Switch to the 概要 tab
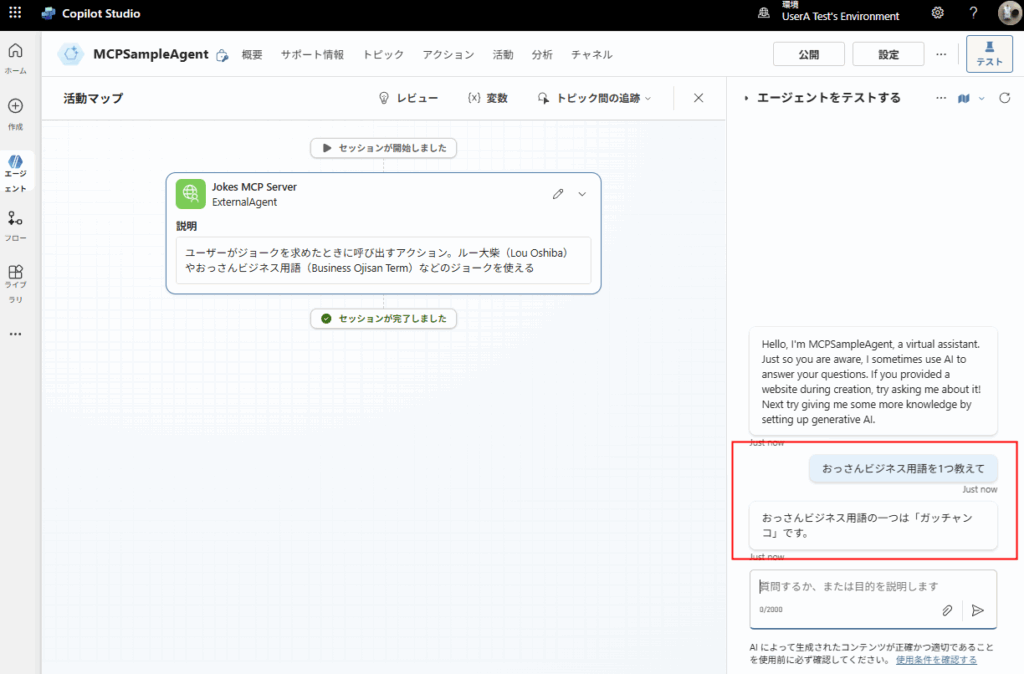The height and width of the screenshot is (674, 1024). click(x=252, y=55)
